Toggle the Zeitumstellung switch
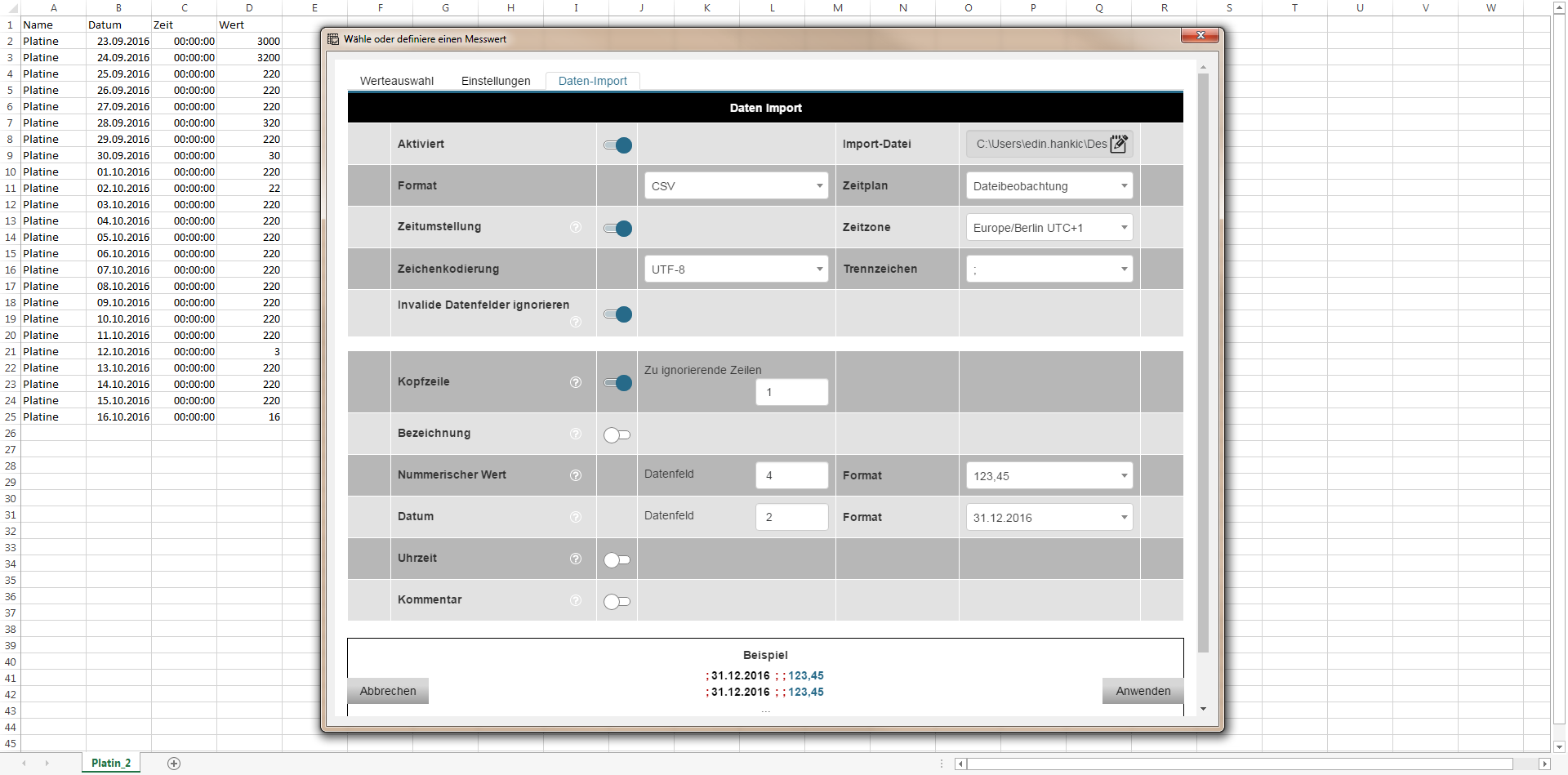This screenshot has width=1568, height=775. tap(617, 229)
